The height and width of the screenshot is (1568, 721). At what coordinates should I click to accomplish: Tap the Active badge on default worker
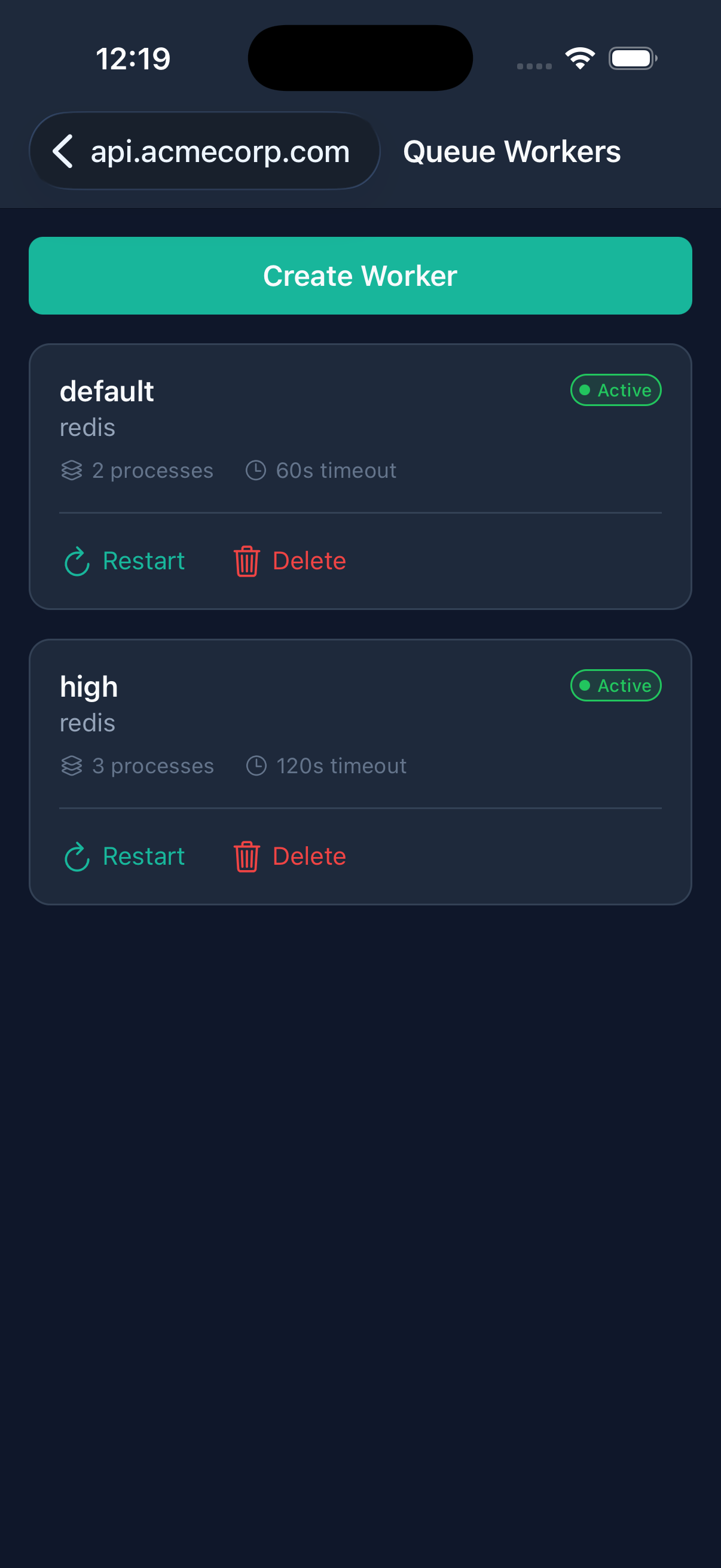[x=616, y=390]
